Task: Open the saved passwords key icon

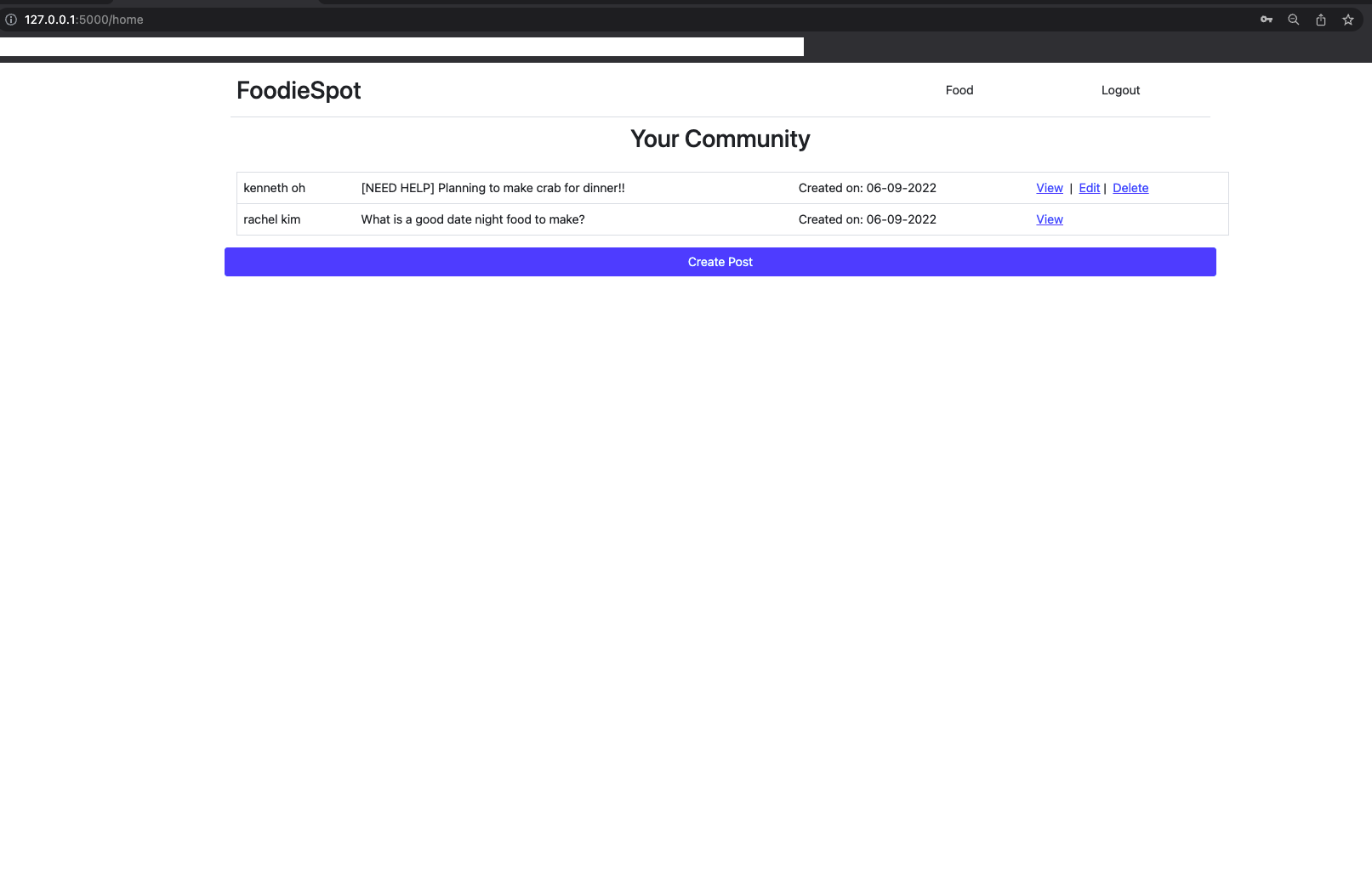Action: point(1267,20)
